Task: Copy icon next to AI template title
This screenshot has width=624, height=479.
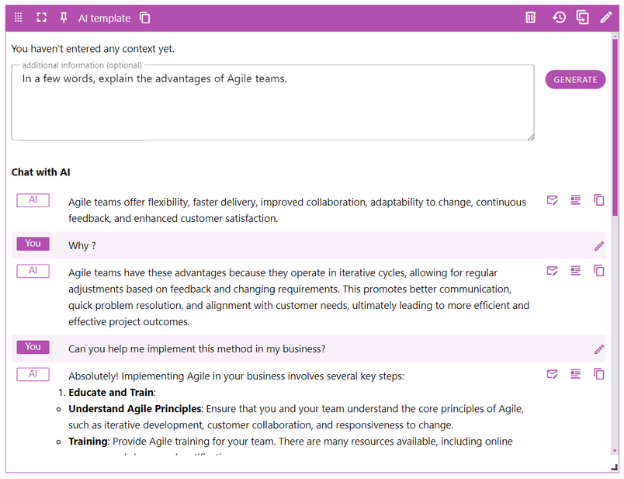Action: point(146,18)
